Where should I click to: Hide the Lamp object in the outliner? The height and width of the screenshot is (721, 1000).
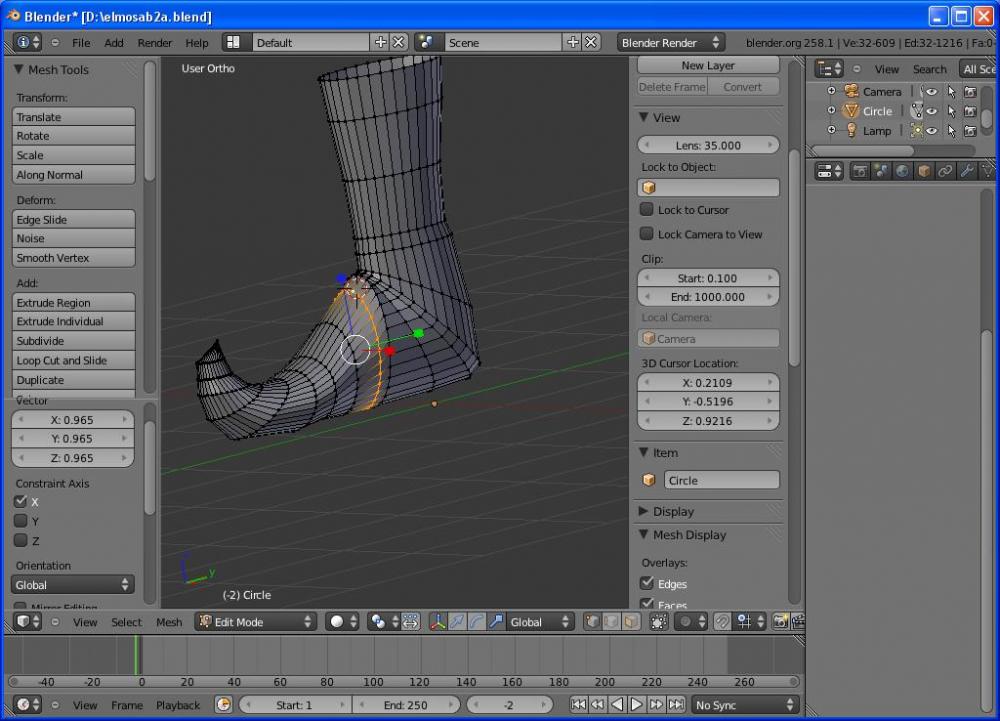(x=932, y=131)
